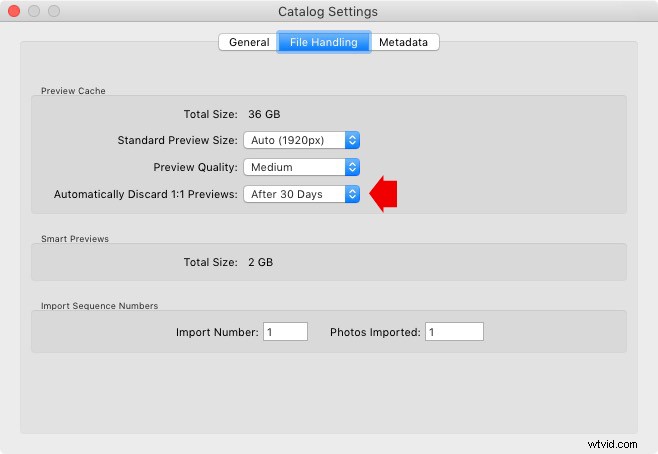Screen dimensions: 658x454
Task: Expand the Preview Quality Medium dropdown
Action: click(302, 167)
